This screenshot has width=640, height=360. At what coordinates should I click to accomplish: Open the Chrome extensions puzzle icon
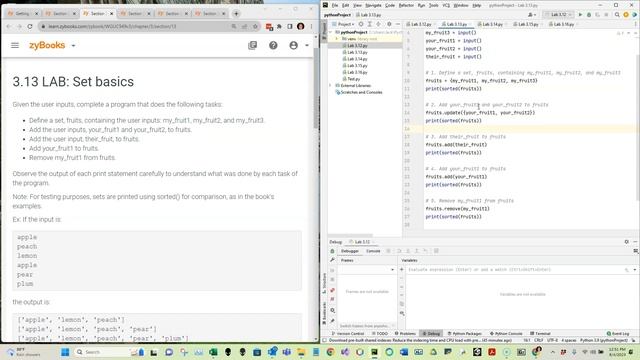[279, 27]
